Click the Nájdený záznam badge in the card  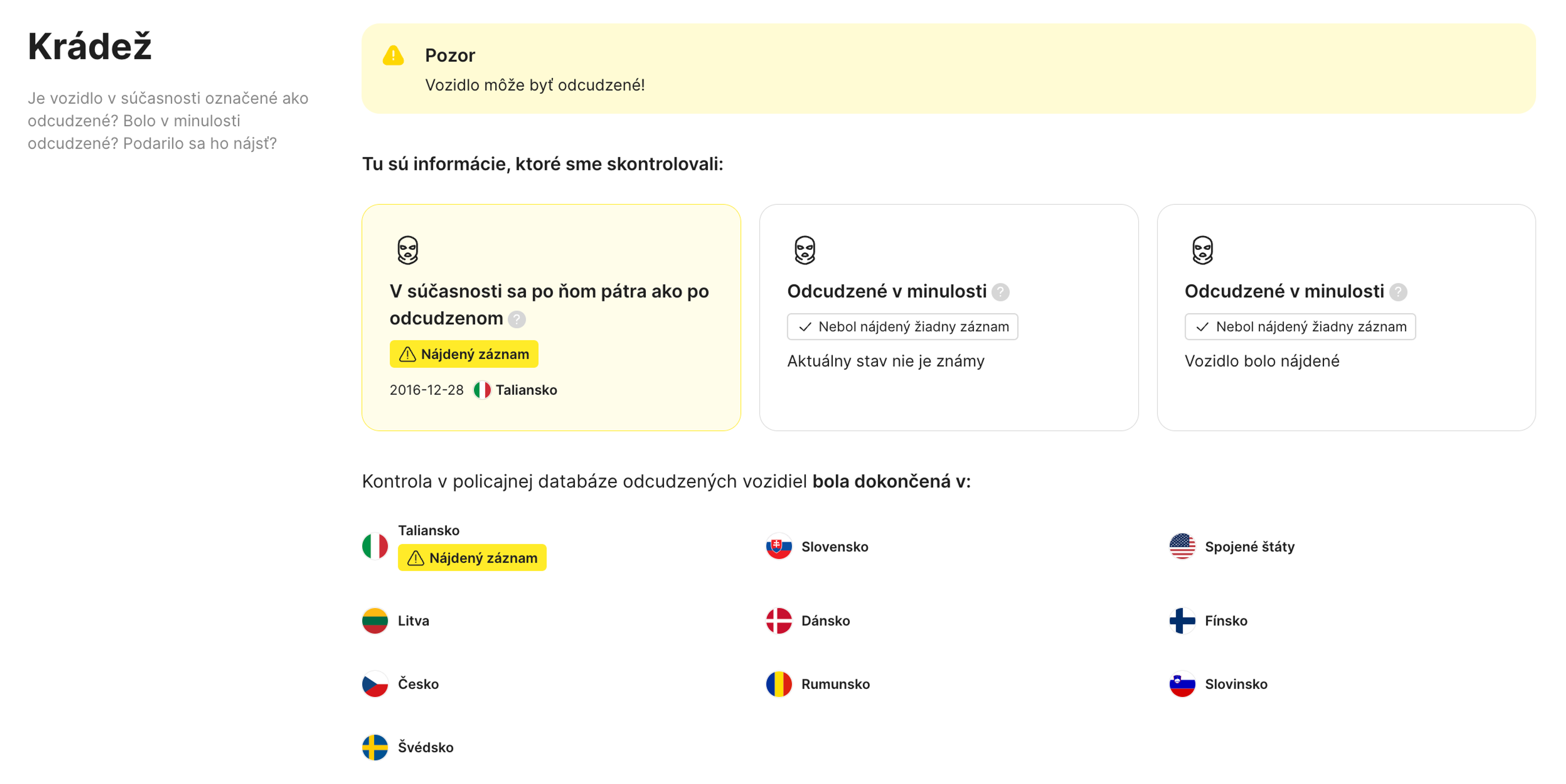(464, 354)
